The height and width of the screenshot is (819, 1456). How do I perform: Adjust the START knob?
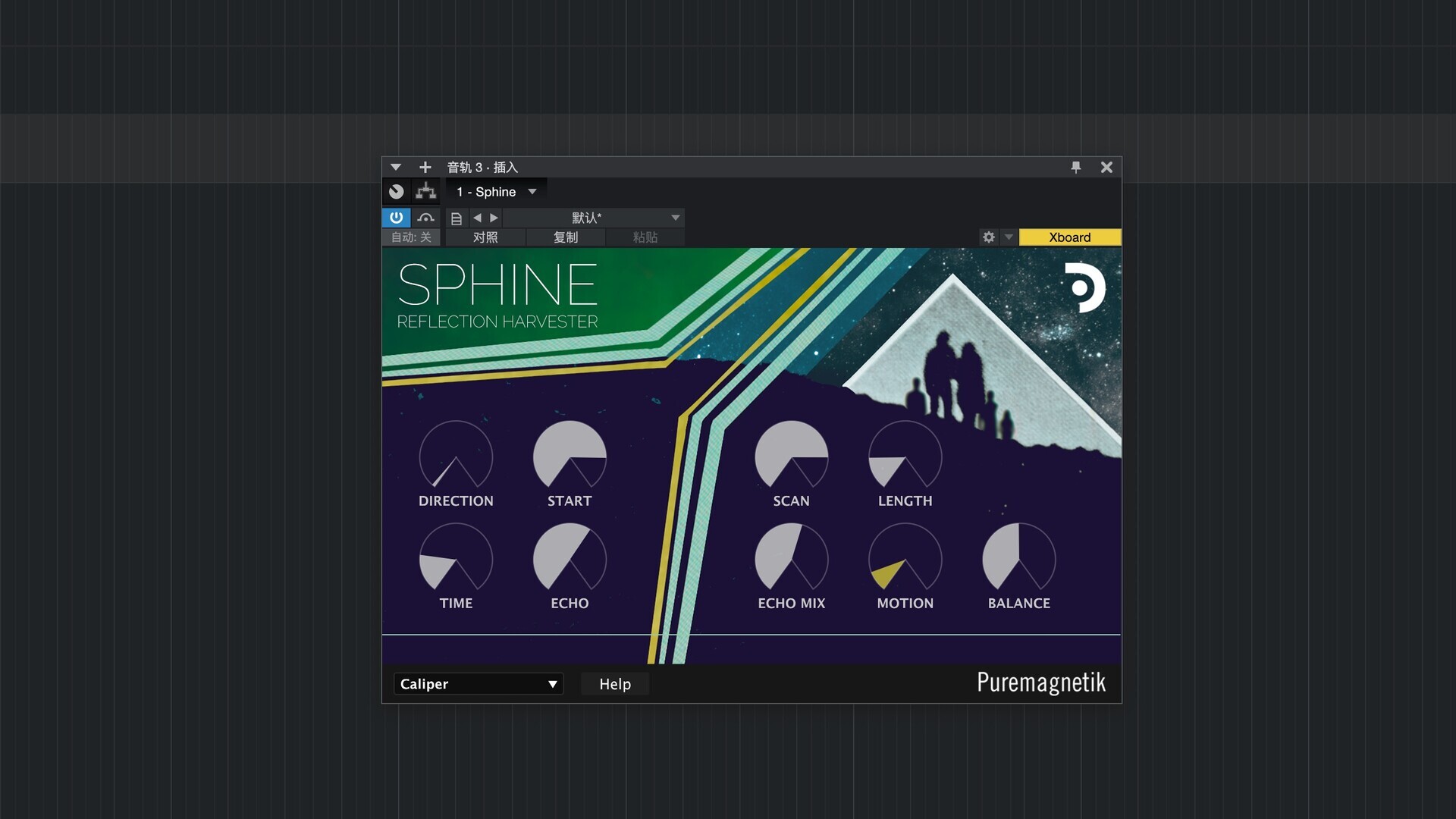[x=570, y=455]
